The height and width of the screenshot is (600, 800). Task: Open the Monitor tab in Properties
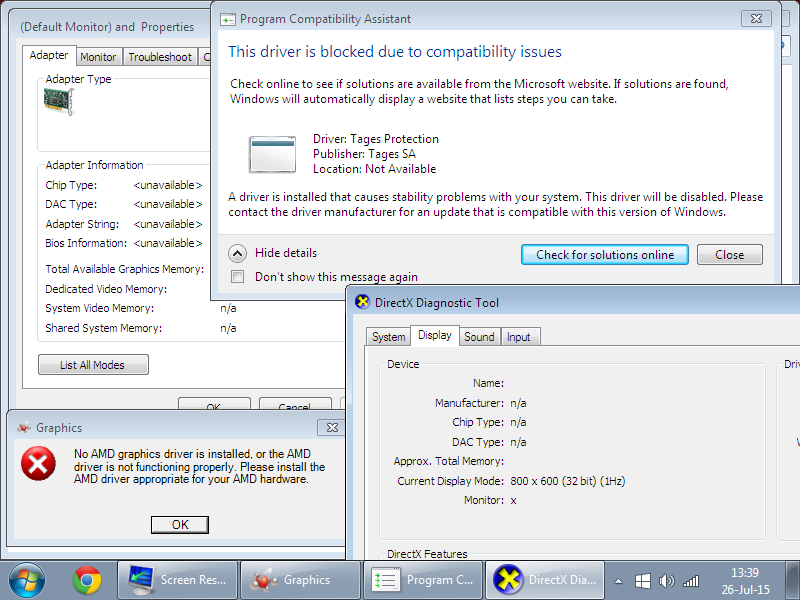click(x=98, y=57)
